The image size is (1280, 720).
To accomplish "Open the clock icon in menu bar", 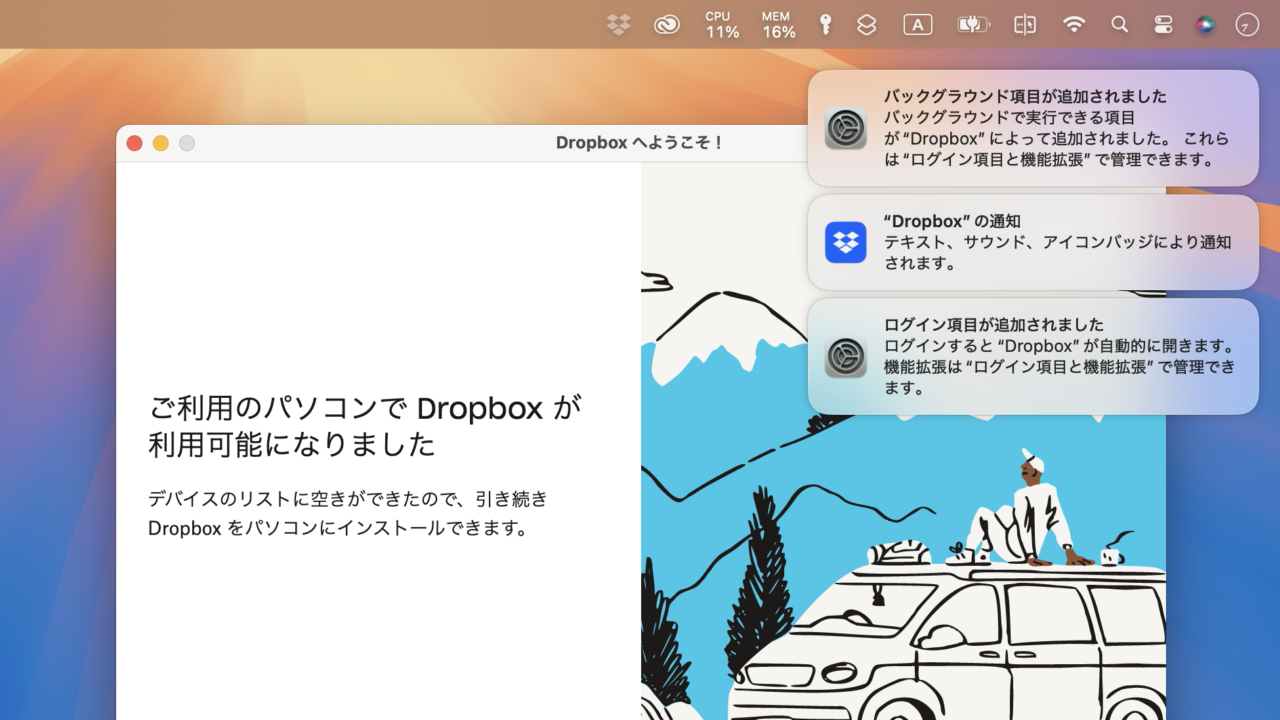I will (1247, 25).
